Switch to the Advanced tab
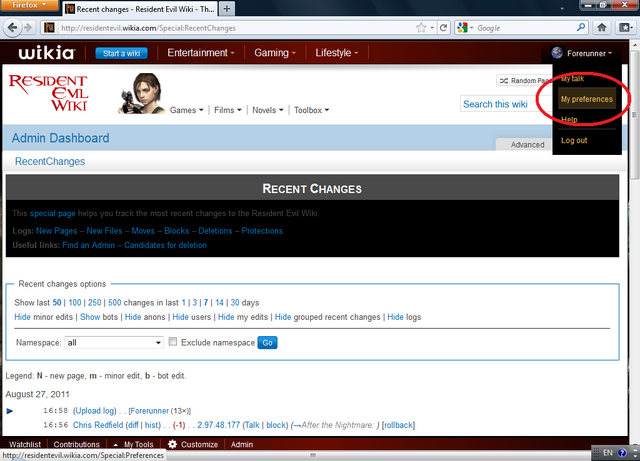 tap(527, 145)
